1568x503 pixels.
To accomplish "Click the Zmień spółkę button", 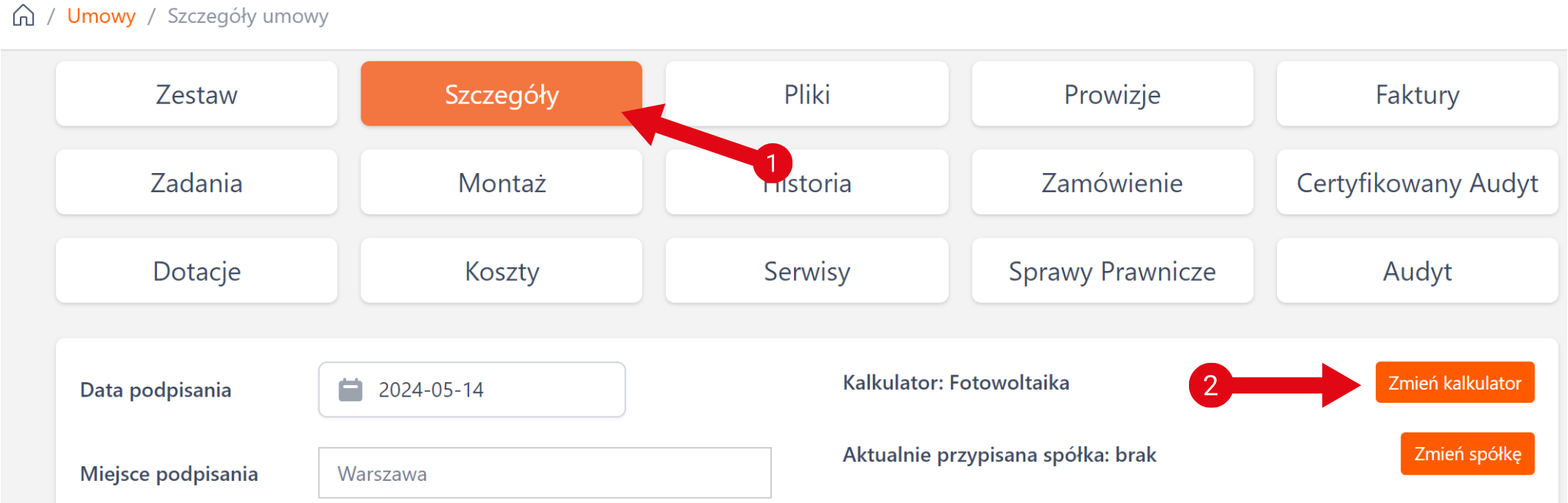I will tap(1467, 454).
